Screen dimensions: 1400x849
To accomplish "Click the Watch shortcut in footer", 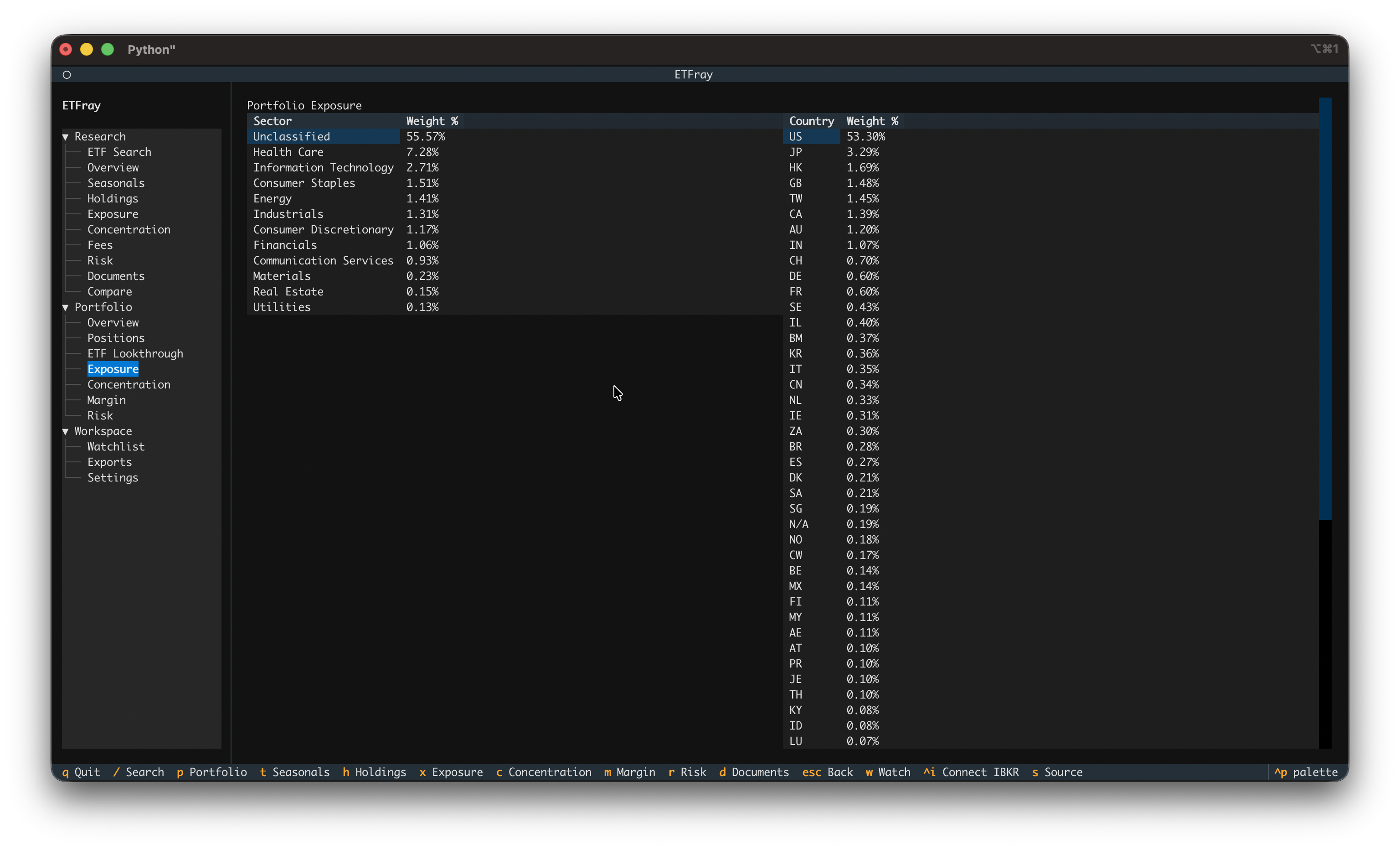I will pos(888,772).
